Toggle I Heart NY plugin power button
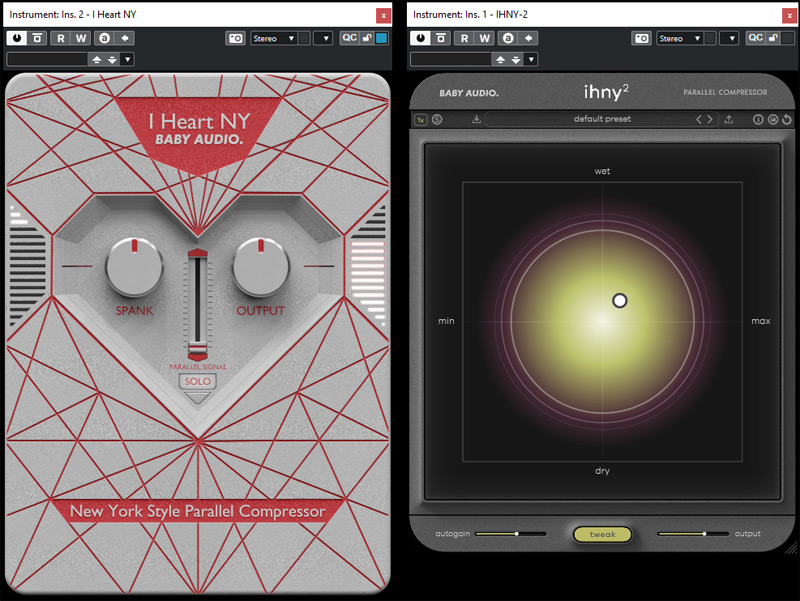800x601 pixels. [16, 38]
